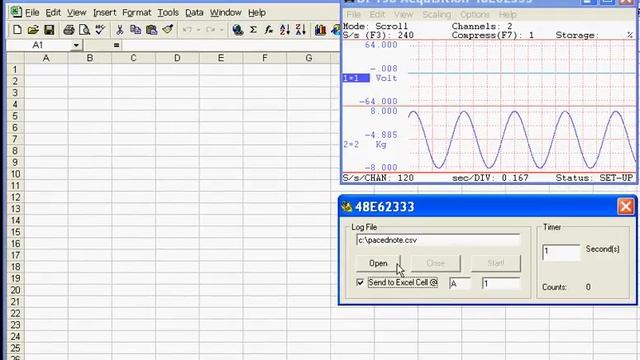This screenshot has height=360, width=640.
Task: Open the Excel Edit menu
Action: tap(53, 13)
